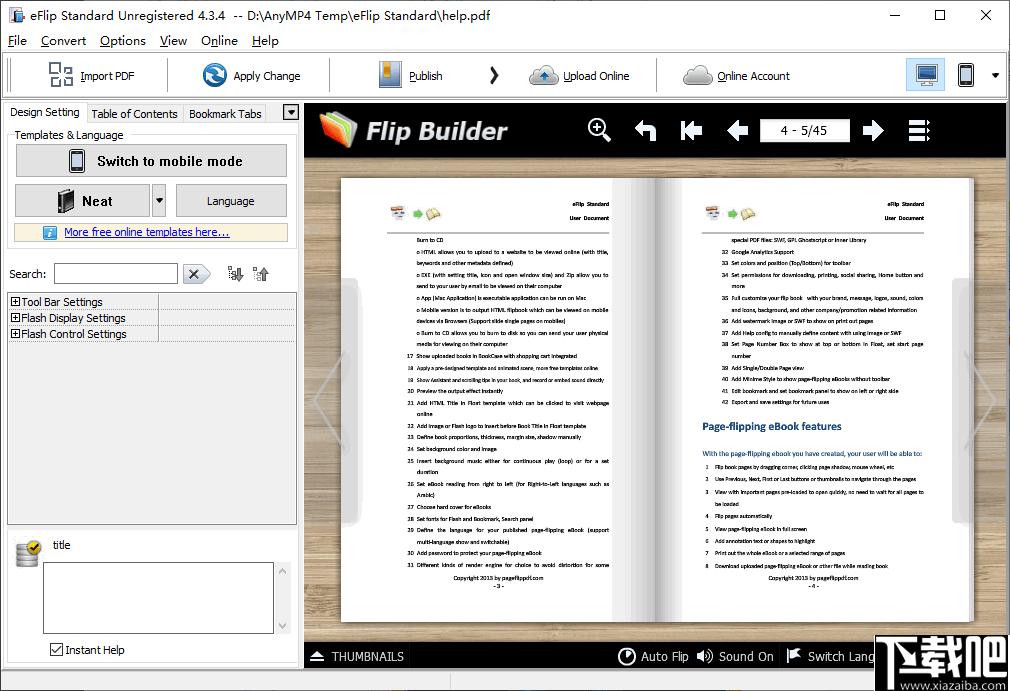Viewport: 1010px width, 691px height.
Task: Toggle Sound On in the bottom bar
Action: point(735,656)
